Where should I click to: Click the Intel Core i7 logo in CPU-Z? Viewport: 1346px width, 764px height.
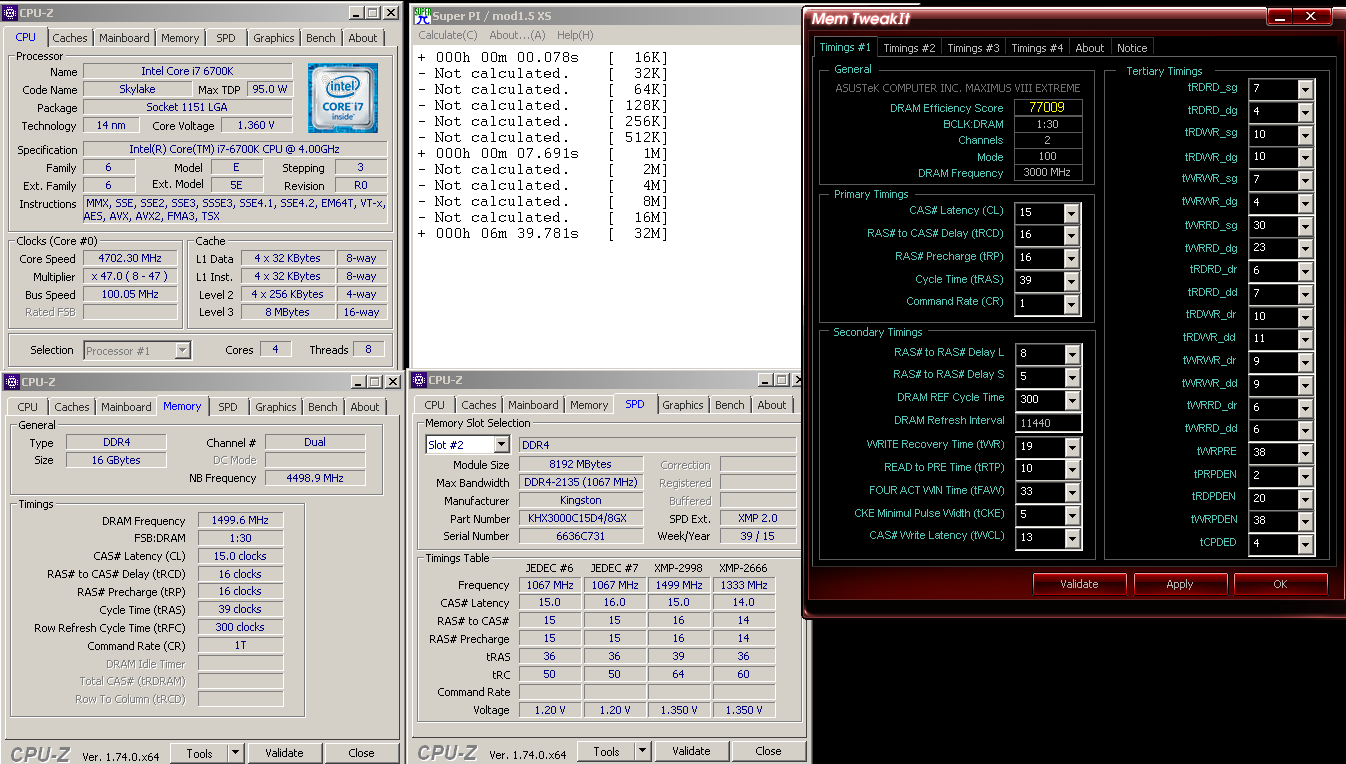(343, 99)
